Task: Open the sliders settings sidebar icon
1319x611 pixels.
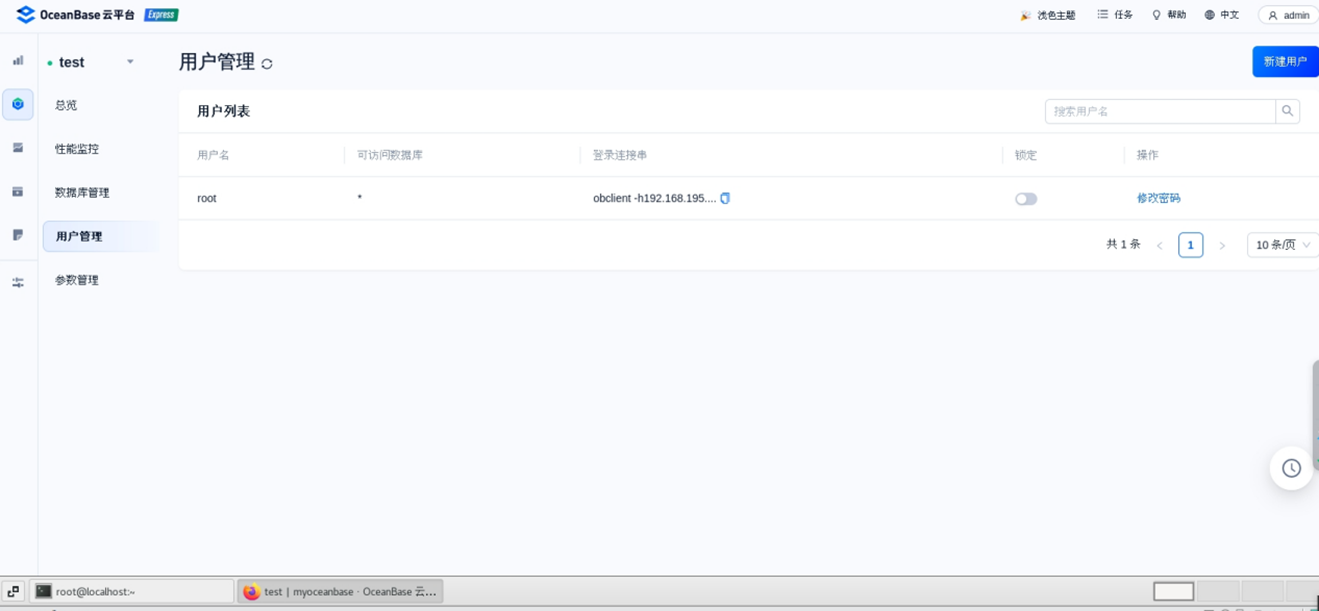Action: (x=18, y=283)
